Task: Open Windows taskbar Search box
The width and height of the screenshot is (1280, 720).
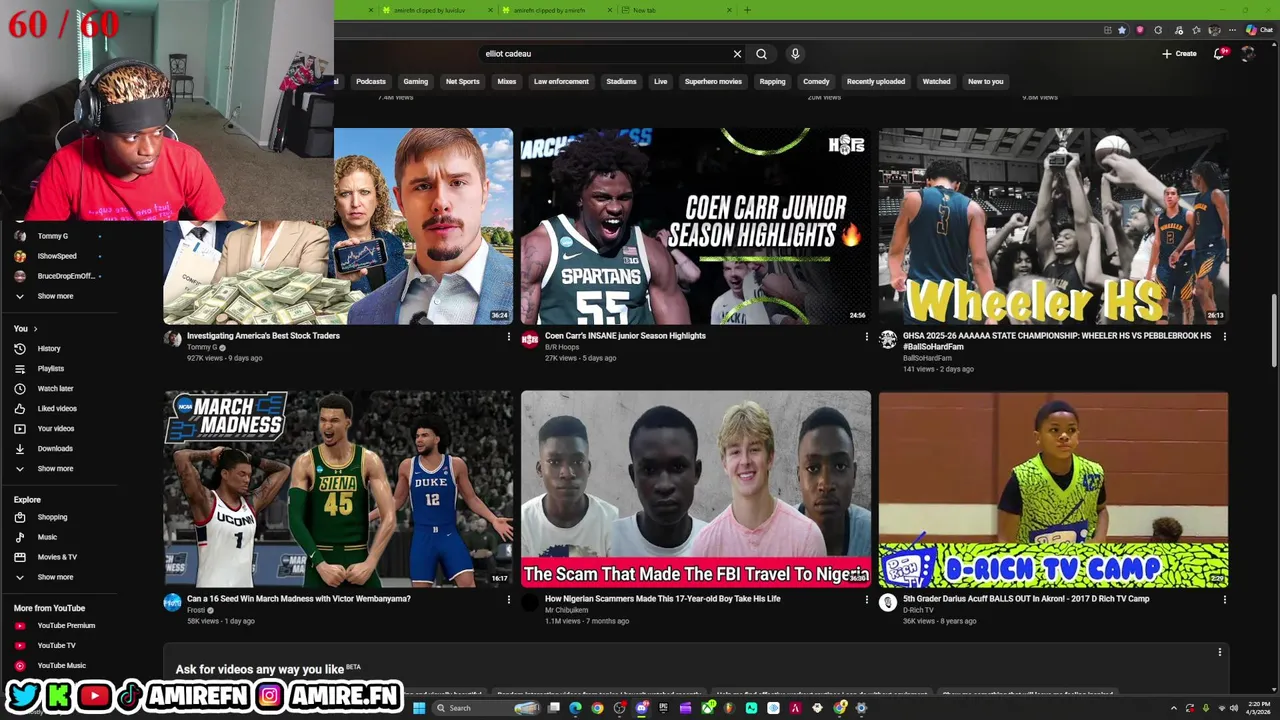Action: [486, 708]
